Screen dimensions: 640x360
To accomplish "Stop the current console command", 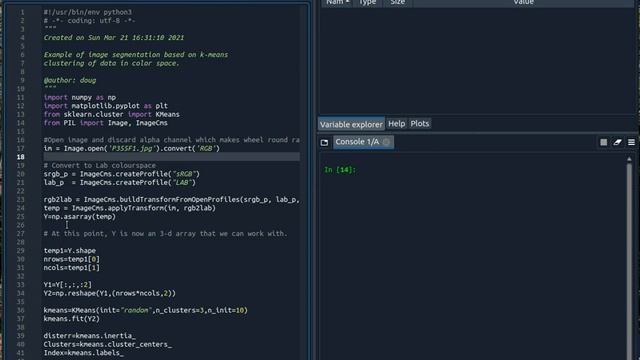I will tap(603, 142).
